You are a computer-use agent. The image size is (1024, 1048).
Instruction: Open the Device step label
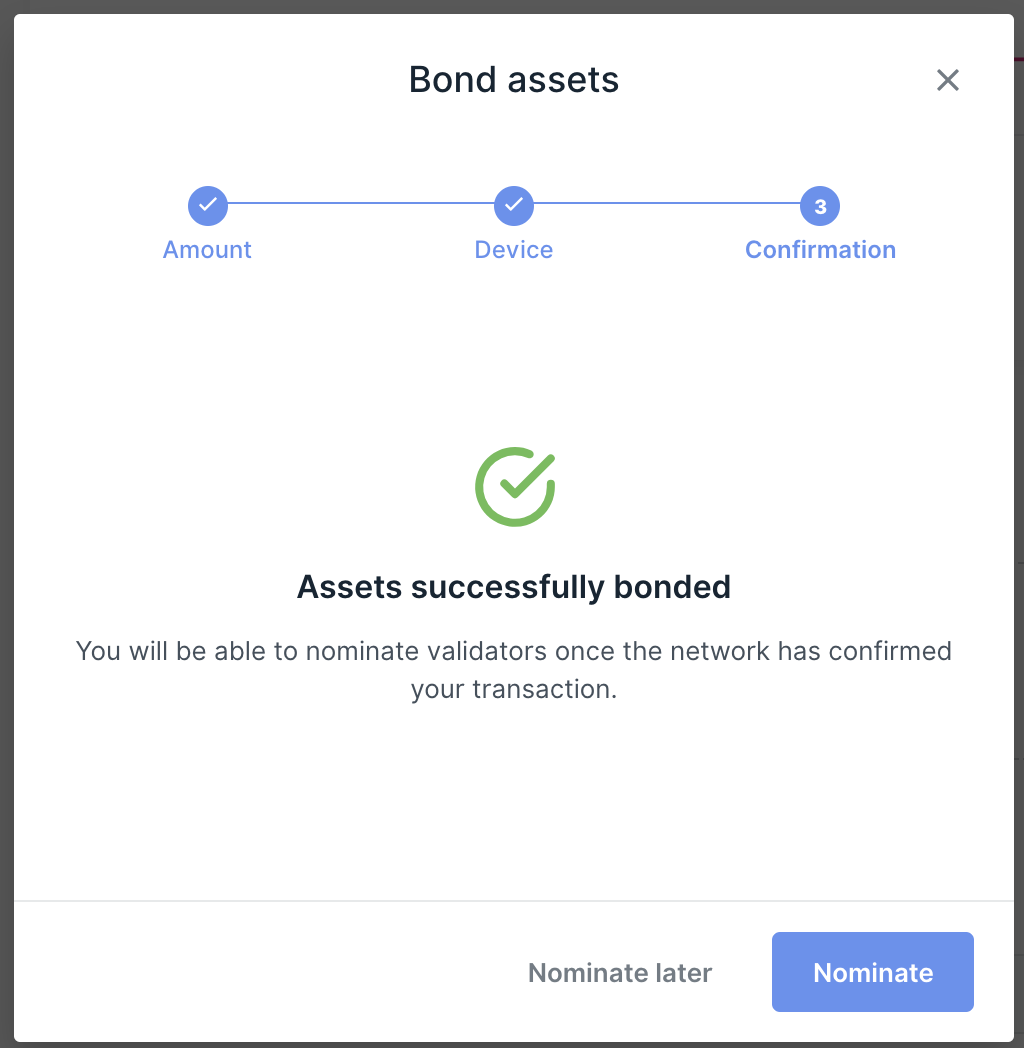(x=514, y=250)
